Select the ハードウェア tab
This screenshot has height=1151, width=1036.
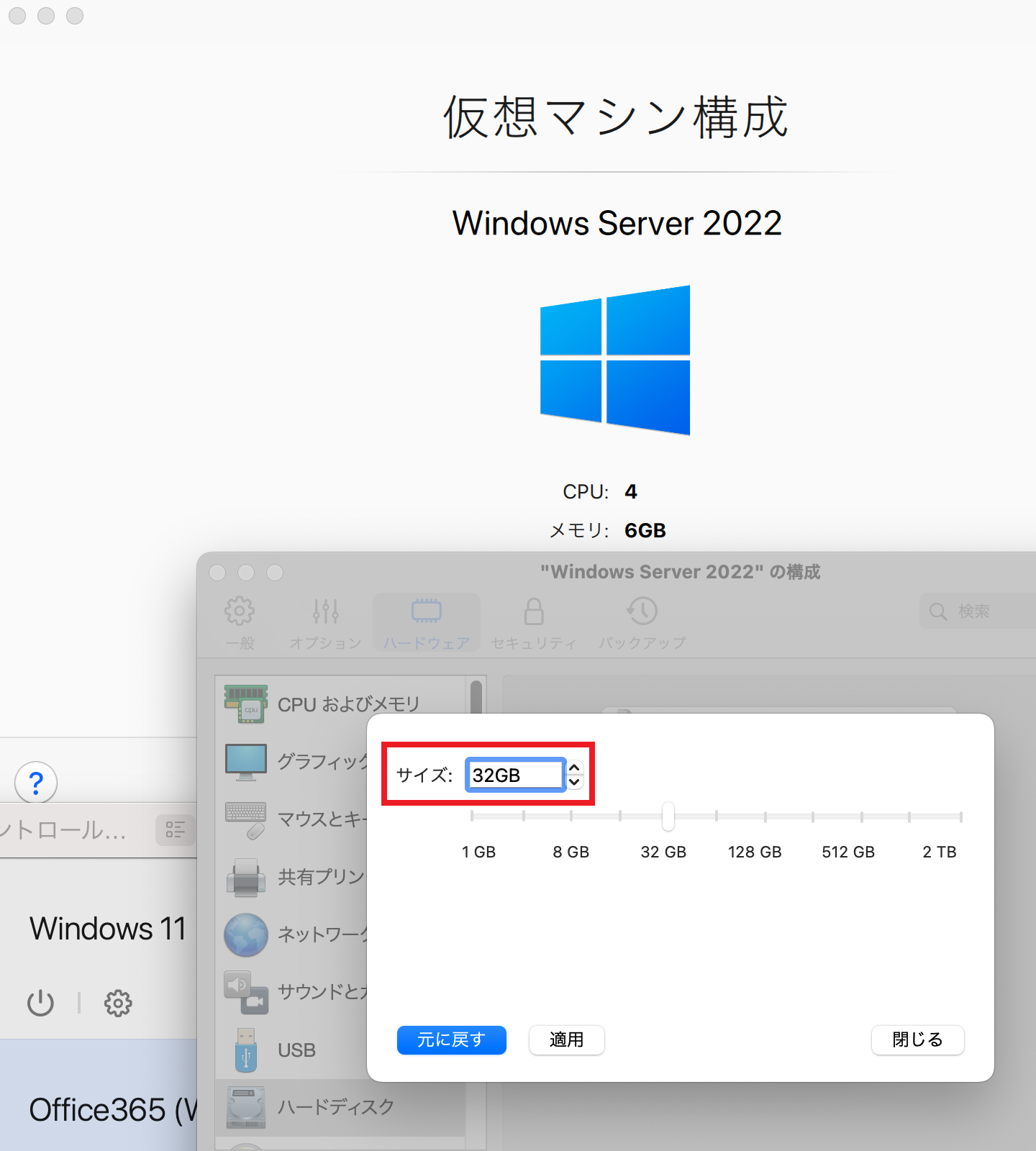pyautogui.click(x=427, y=622)
